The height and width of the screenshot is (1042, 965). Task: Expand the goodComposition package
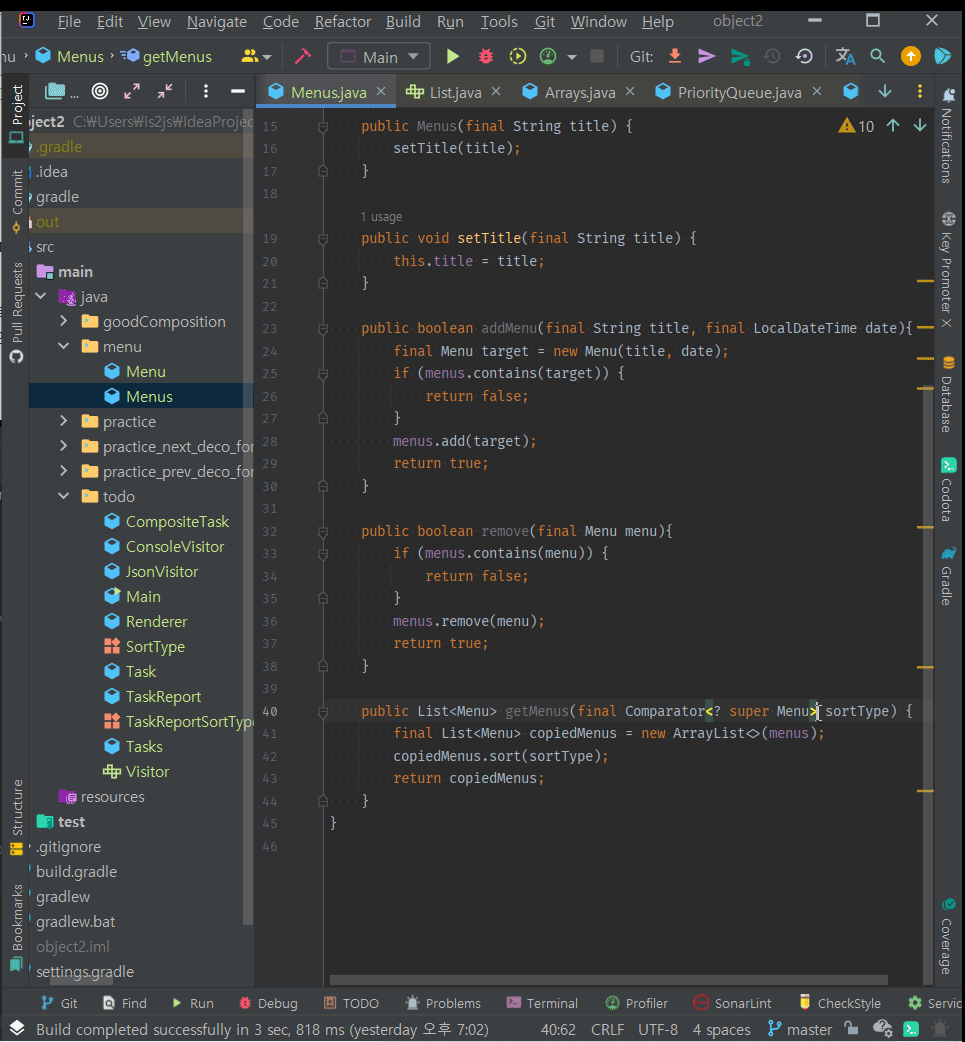click(x=64, y=322)
